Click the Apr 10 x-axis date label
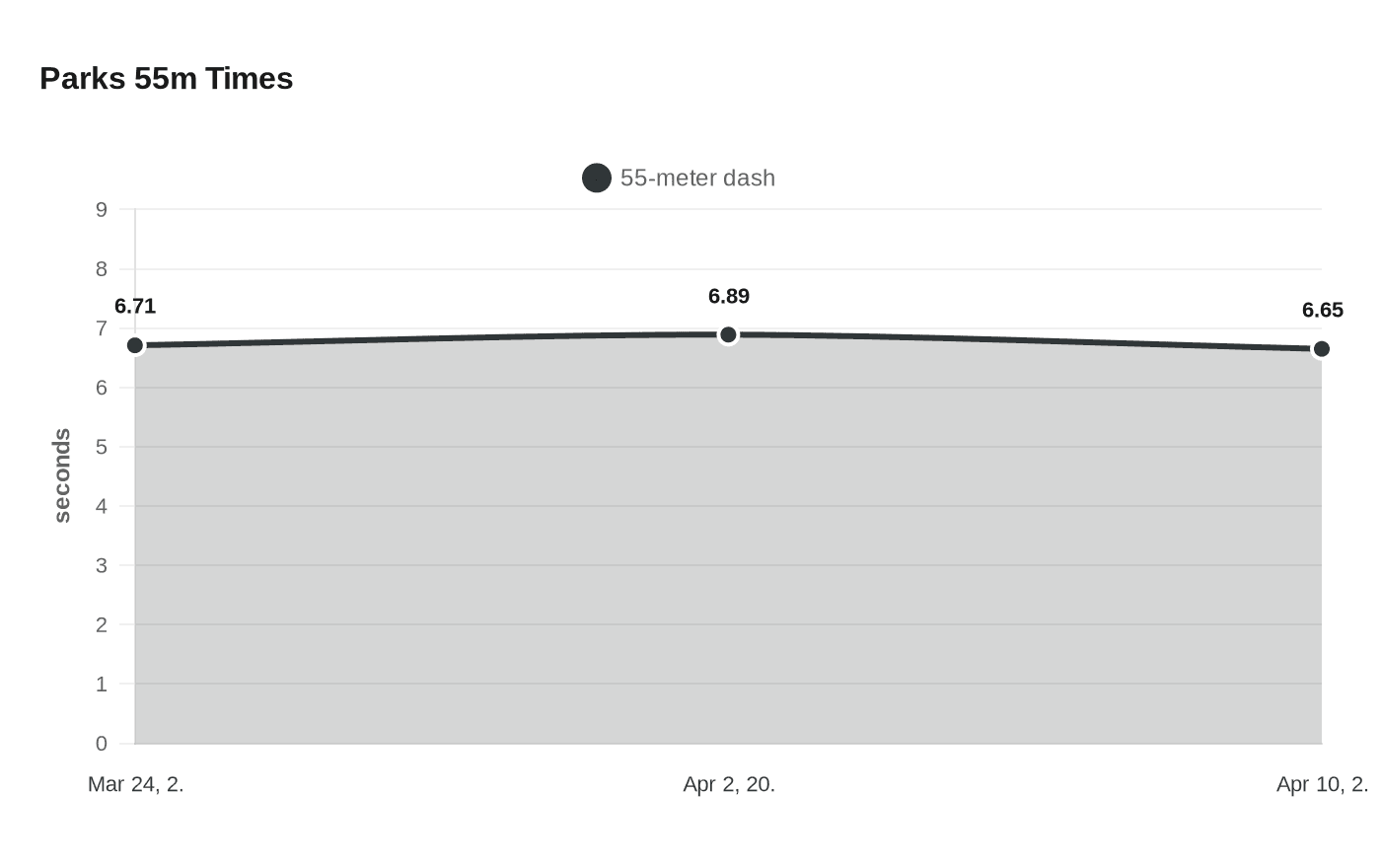 1322,784
